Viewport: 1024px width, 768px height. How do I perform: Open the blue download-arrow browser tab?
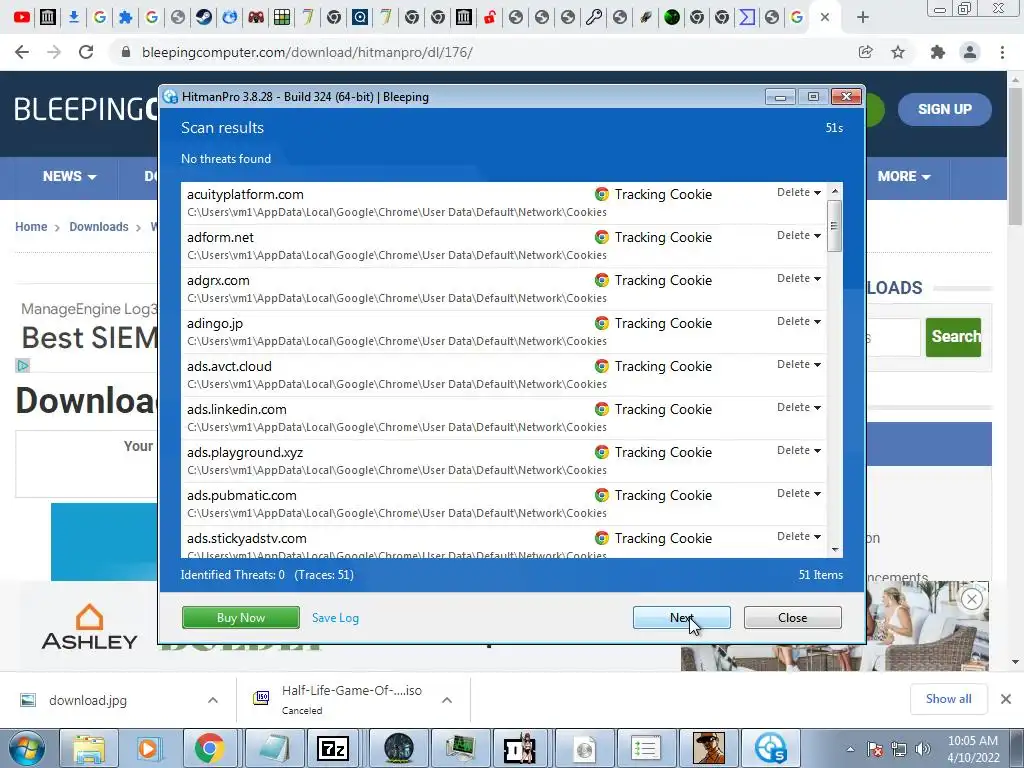pos(74,17)
